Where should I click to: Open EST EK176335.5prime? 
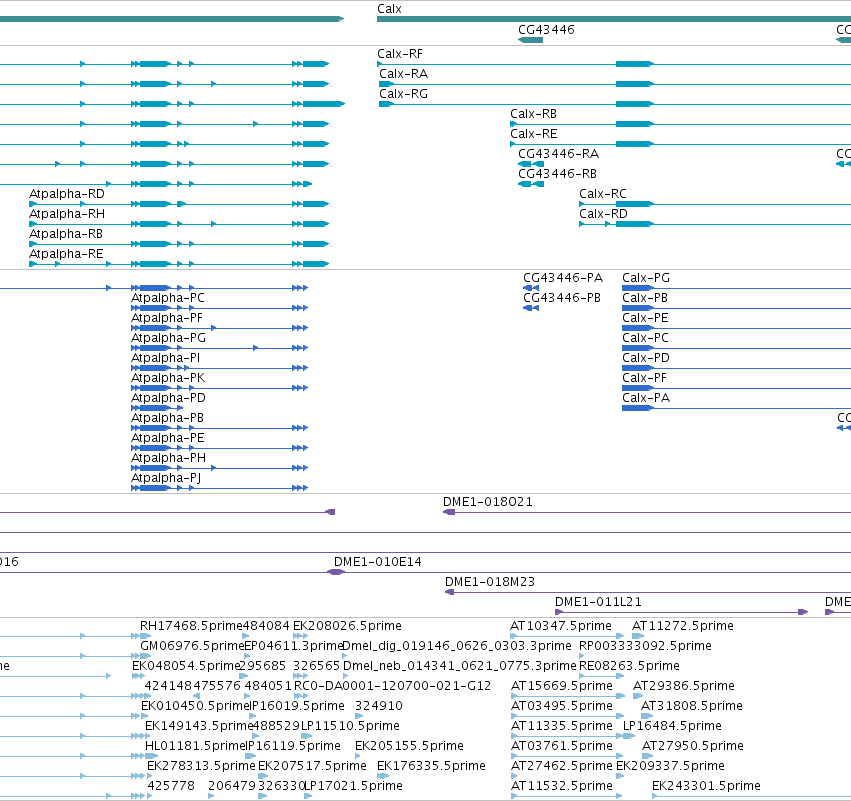431,766
